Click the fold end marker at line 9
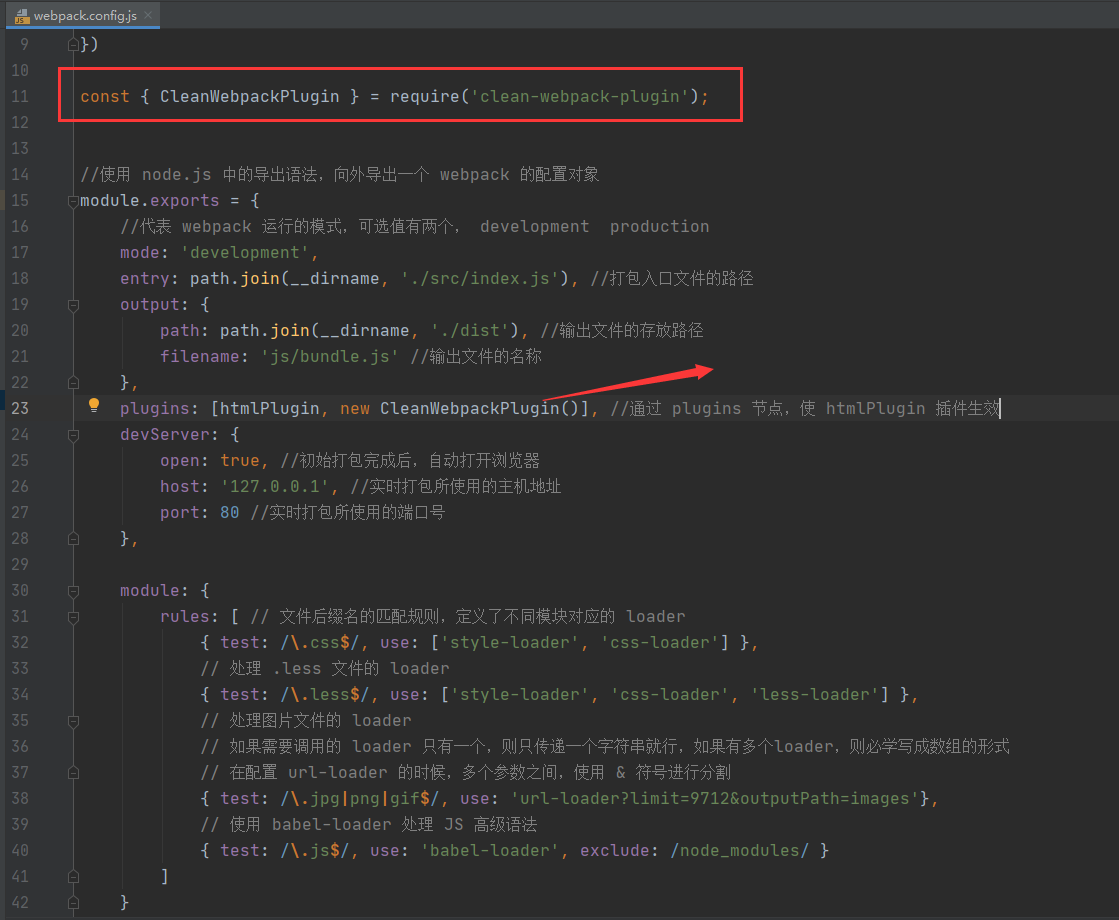This screenshot has width=1119, height=920. 73,45
